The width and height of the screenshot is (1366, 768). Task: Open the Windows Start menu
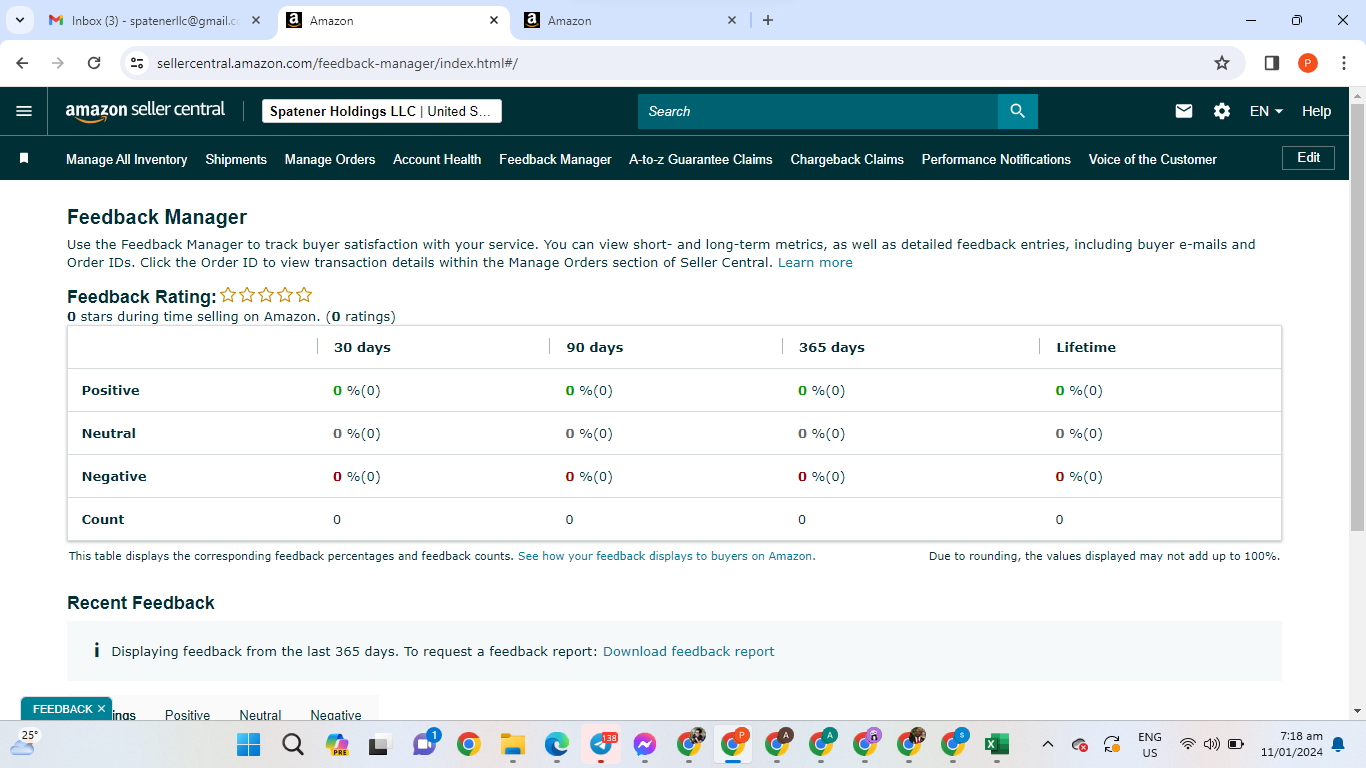click(x=248, y=745)
